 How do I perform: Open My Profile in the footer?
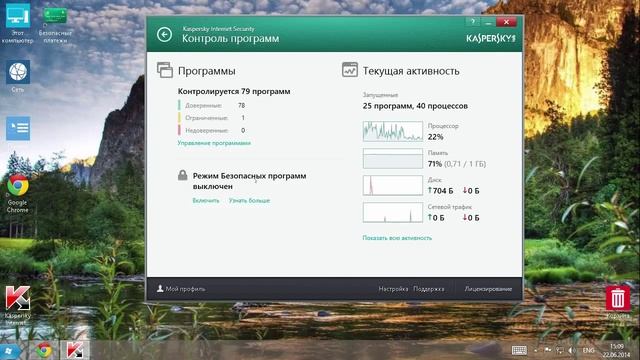pos(181,289)
